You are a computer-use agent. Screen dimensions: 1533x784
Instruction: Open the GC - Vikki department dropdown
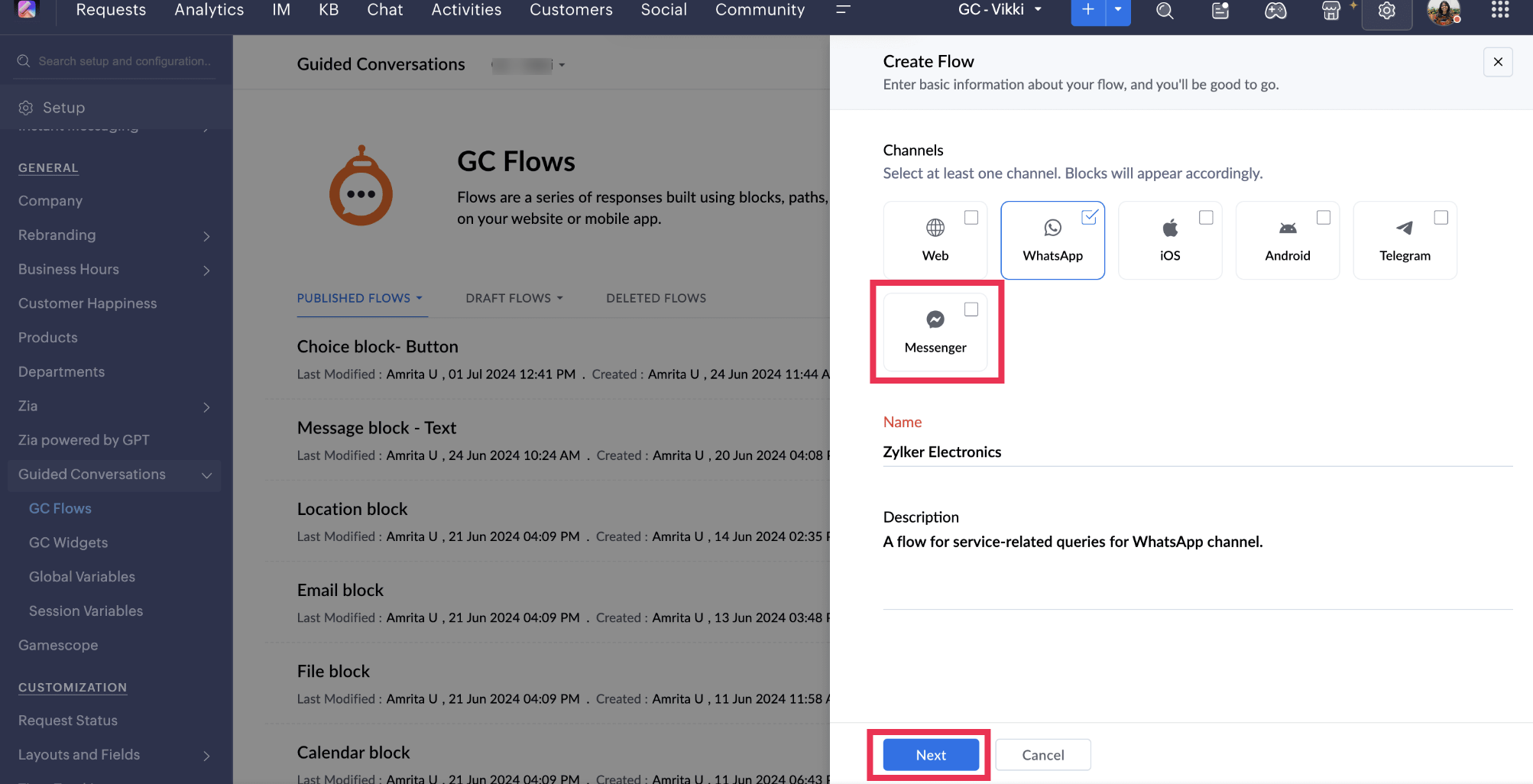[x=1000, y=10]
